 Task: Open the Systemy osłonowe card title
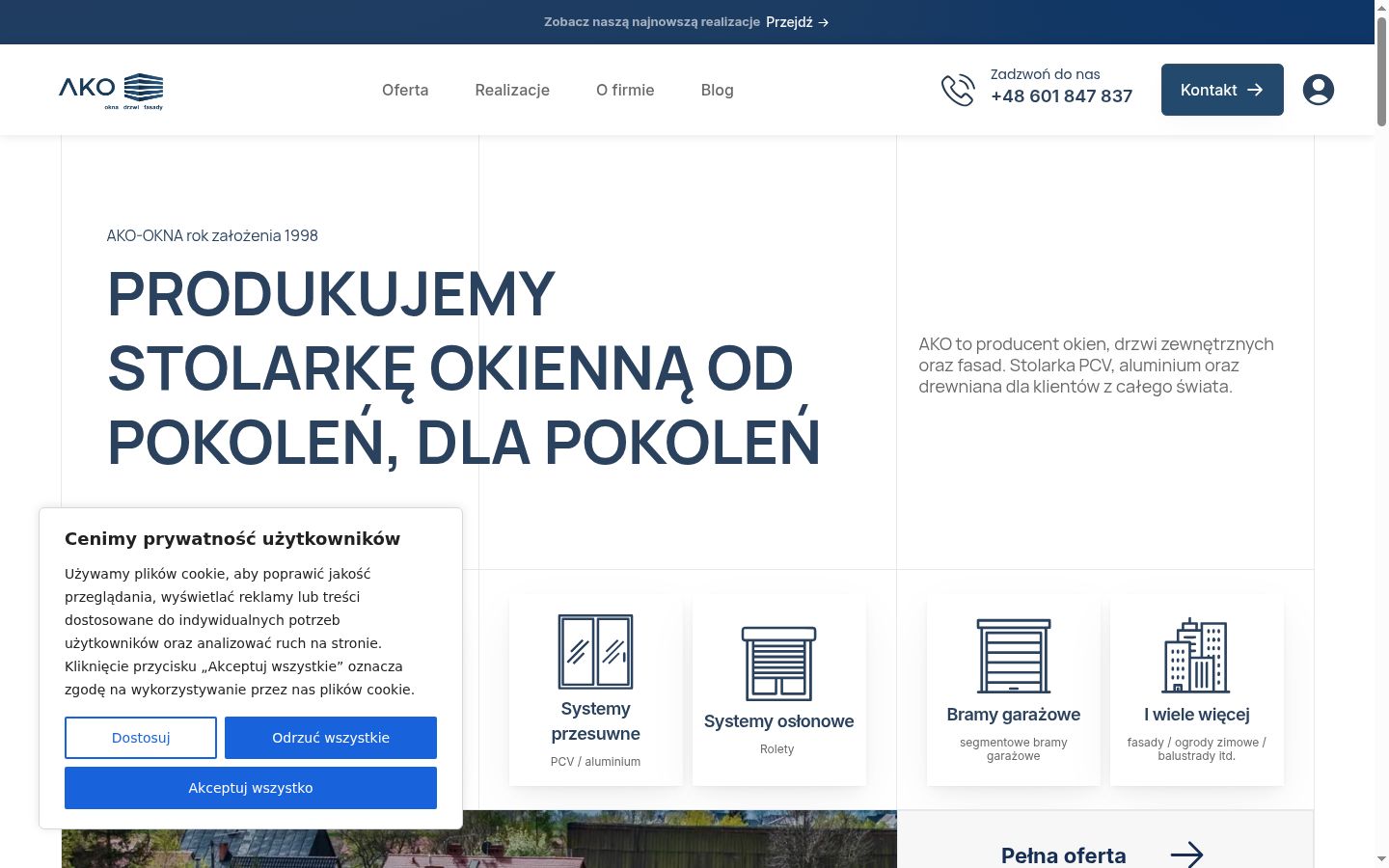778,721
